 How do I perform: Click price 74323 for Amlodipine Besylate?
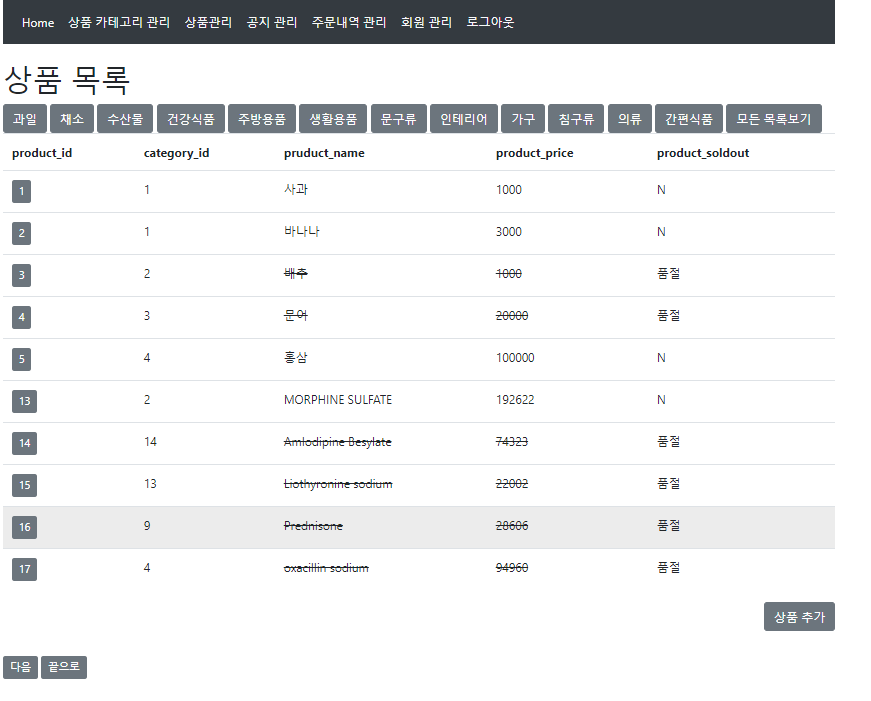pyautogui.click(x=512, y=442)
